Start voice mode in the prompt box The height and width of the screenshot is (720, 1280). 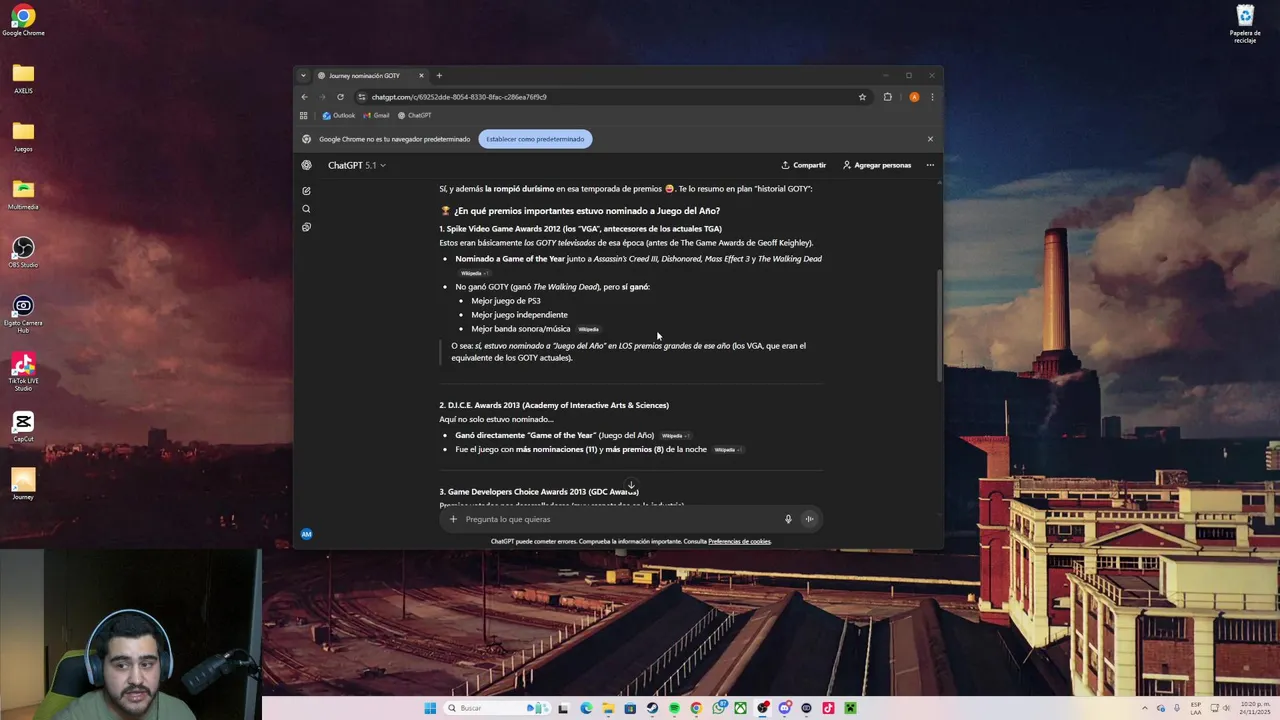[809, 519]
